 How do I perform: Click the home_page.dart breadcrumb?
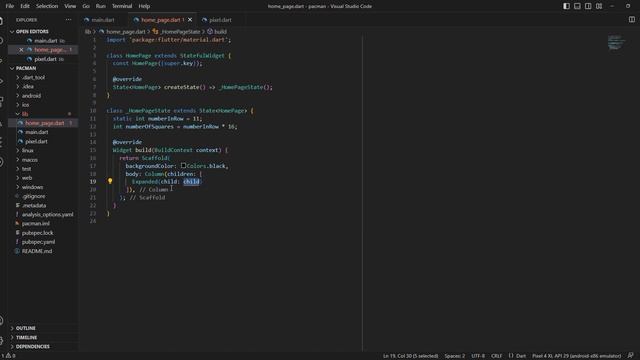tap(122, 31)
